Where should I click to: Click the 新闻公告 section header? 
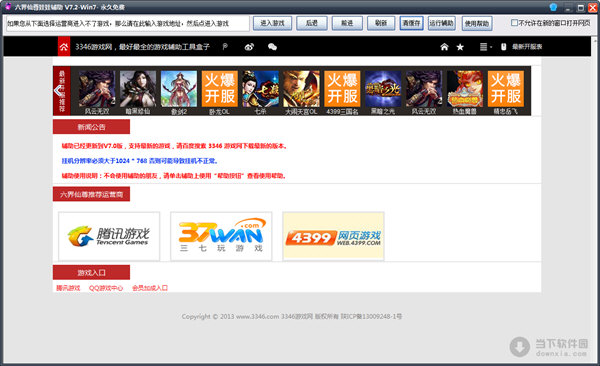point(91,127)
